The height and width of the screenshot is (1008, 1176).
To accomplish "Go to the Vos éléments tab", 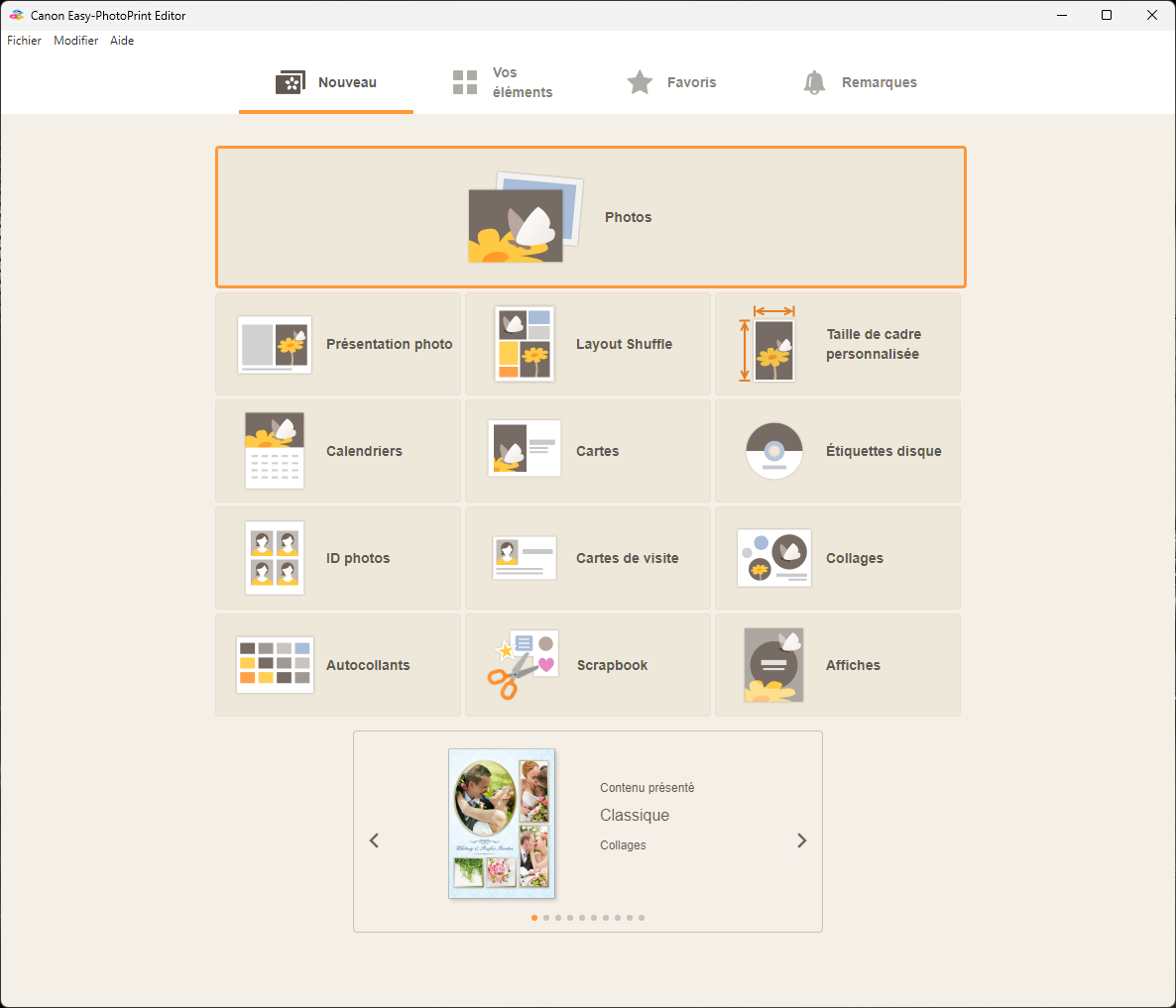I will [x=503, y=82].
